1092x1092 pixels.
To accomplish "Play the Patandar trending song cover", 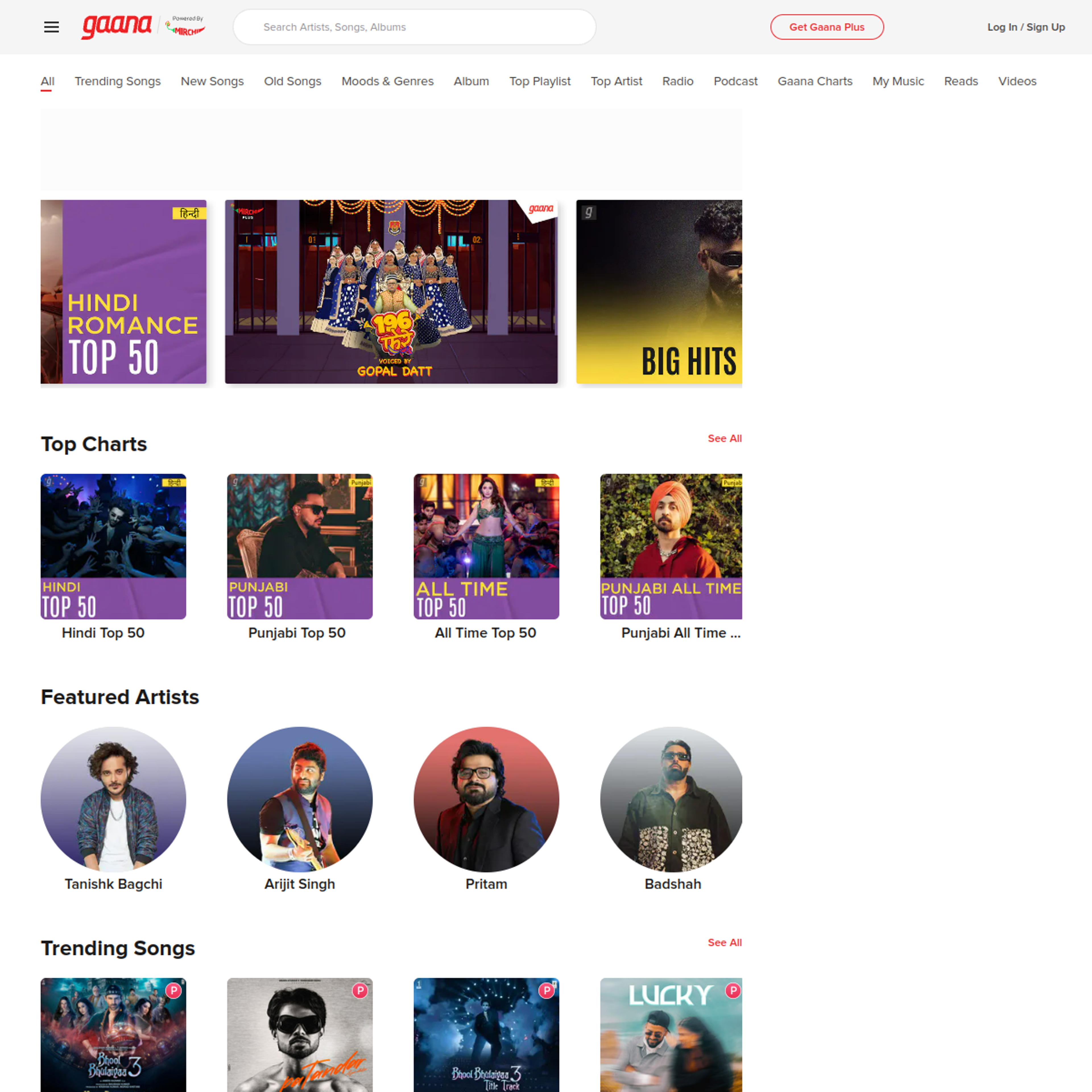I will 299,1035.
